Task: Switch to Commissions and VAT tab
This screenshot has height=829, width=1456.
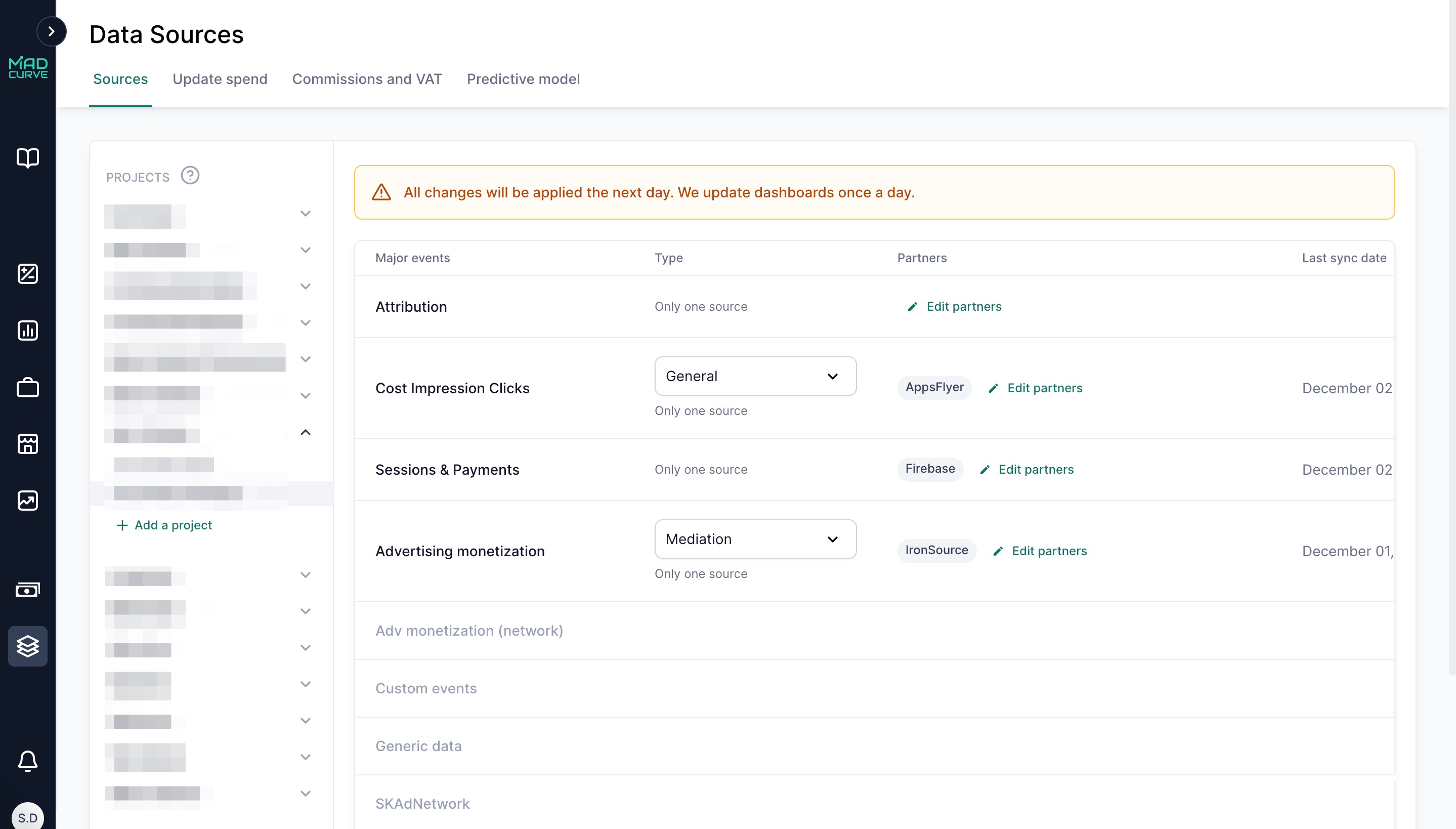Action: pyautogui.click(x=367, y=79)
